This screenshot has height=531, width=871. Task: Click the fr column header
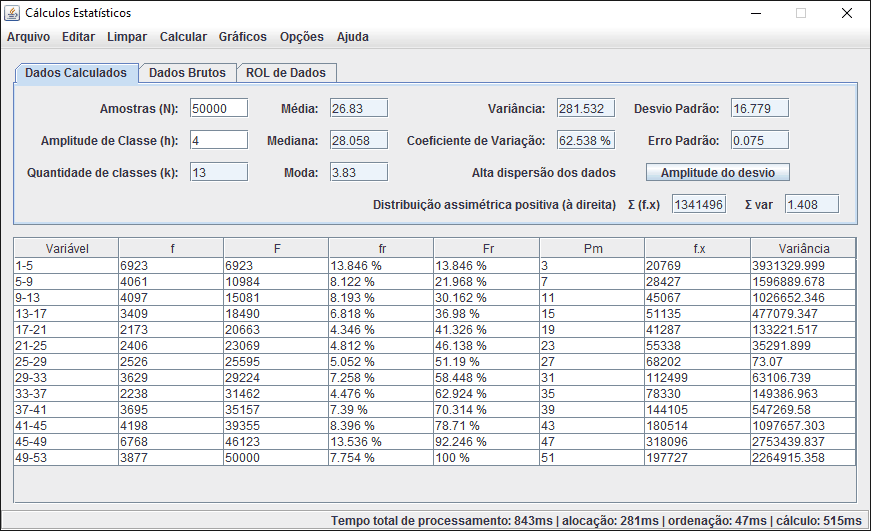[x=382, y=248]
